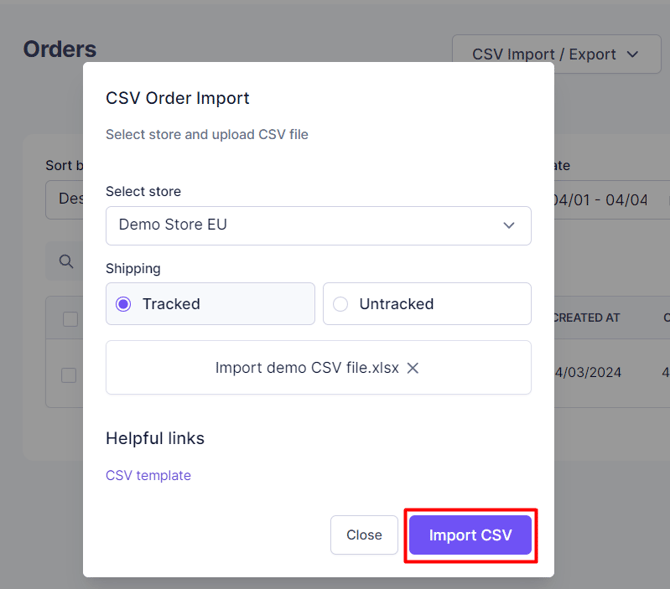Screen dimensions: 670x589
Task: Check the first order row checkbox
Action: point(69,375)
